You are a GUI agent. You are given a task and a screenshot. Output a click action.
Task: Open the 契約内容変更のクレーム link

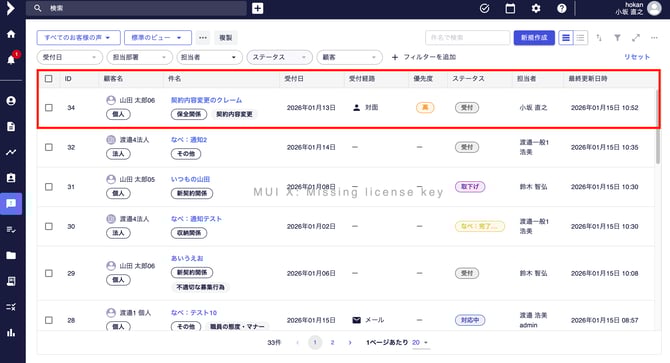(x=206, y=100)
